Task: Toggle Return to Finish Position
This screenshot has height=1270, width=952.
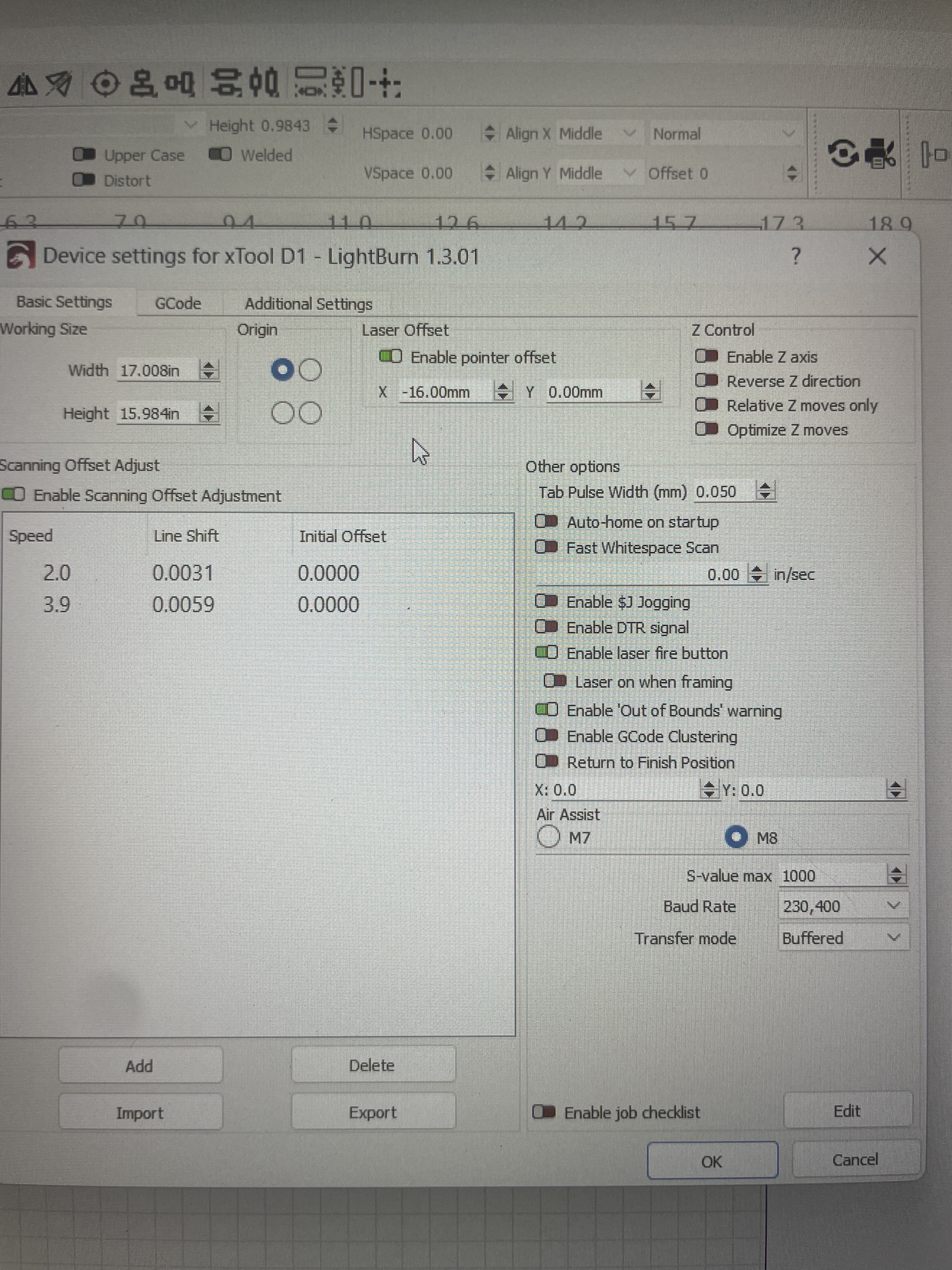Action: pos(546,762)
